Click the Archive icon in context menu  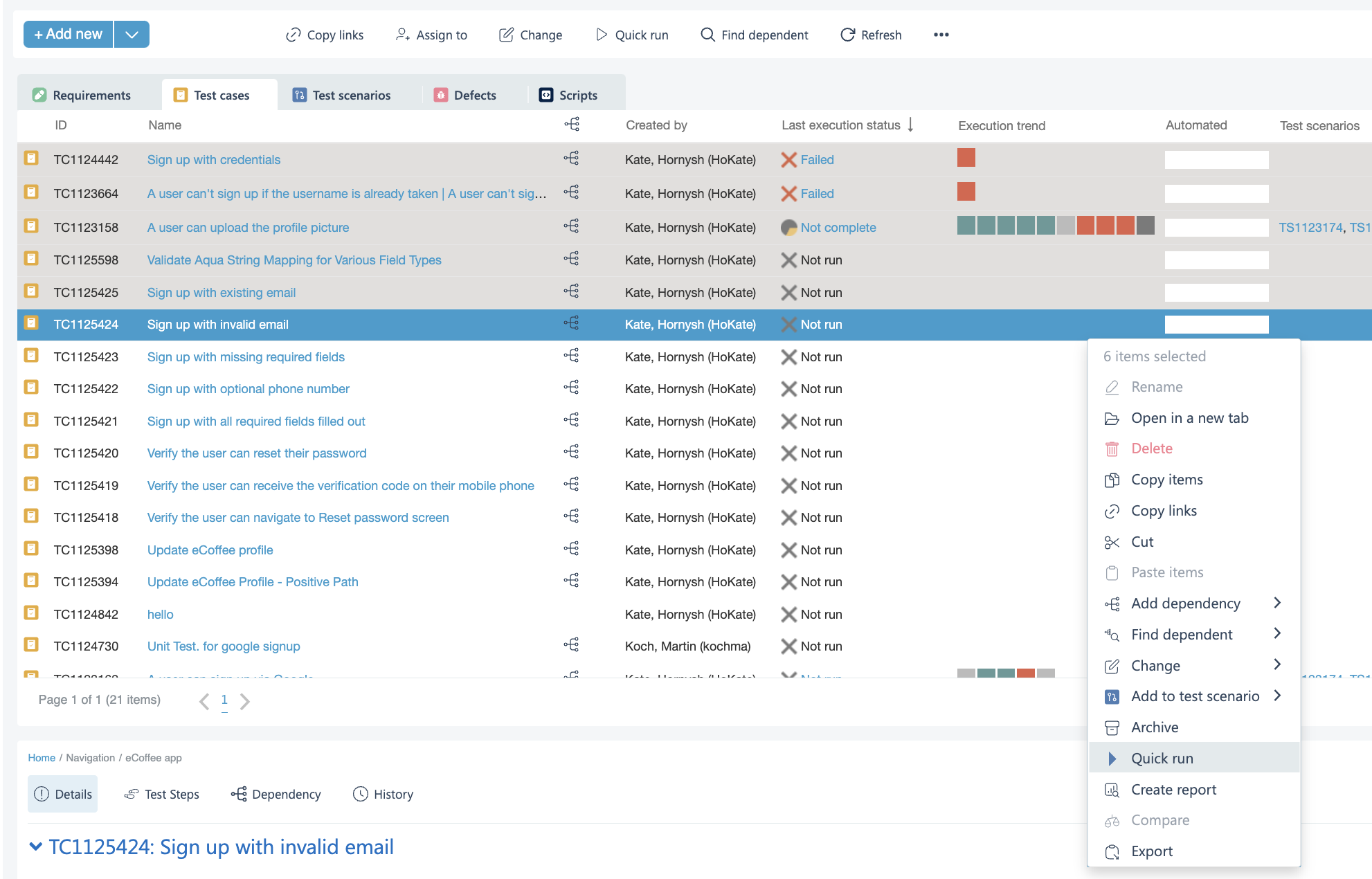click(1112, 727)
